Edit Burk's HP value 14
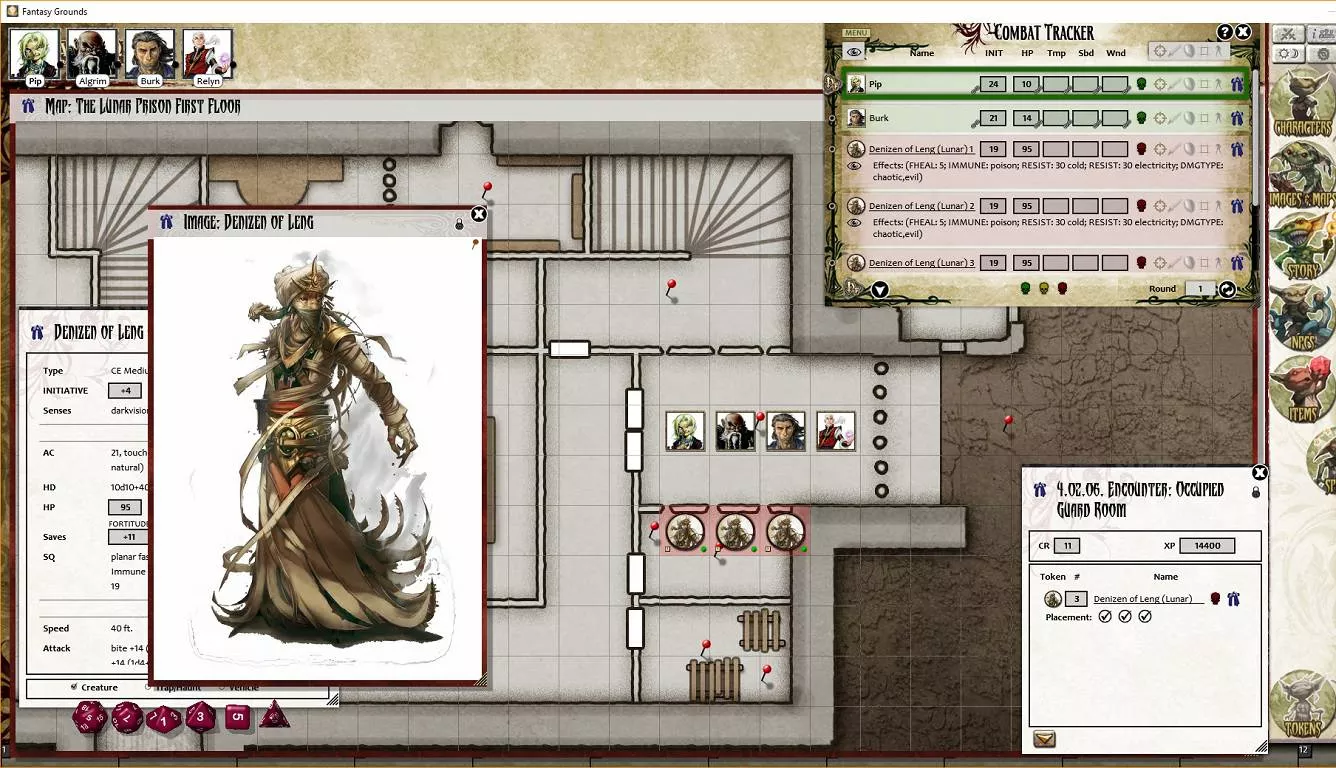Image resolution: width=1336 pixels, height=768 pixels. (1026, 118)
